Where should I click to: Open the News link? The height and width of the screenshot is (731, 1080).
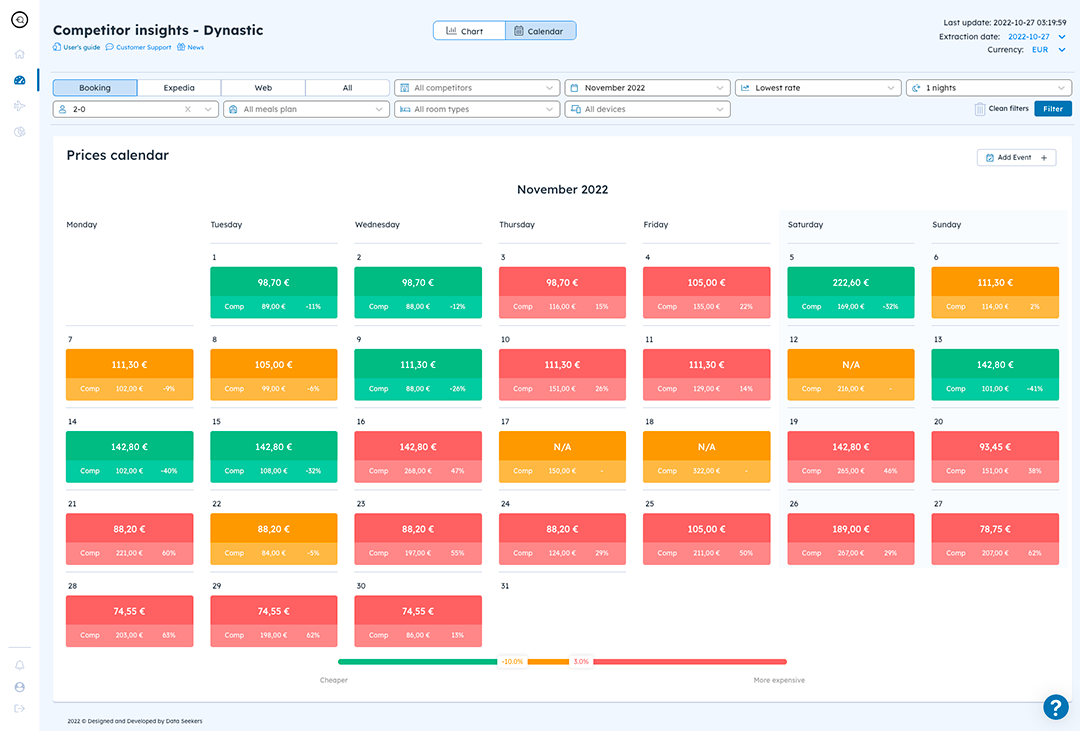(x=191, y=48)
